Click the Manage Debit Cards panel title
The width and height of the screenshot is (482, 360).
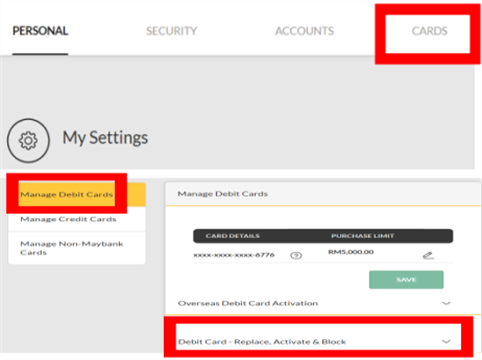[x=222, y=194]
